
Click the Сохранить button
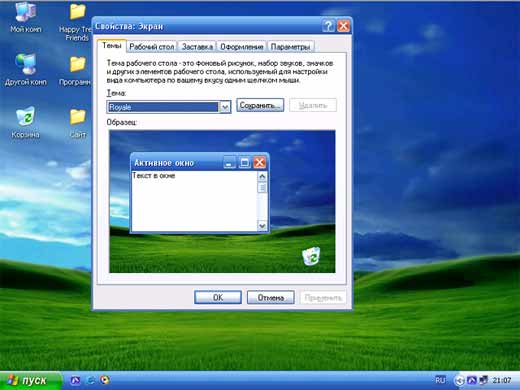coord(260,105)
